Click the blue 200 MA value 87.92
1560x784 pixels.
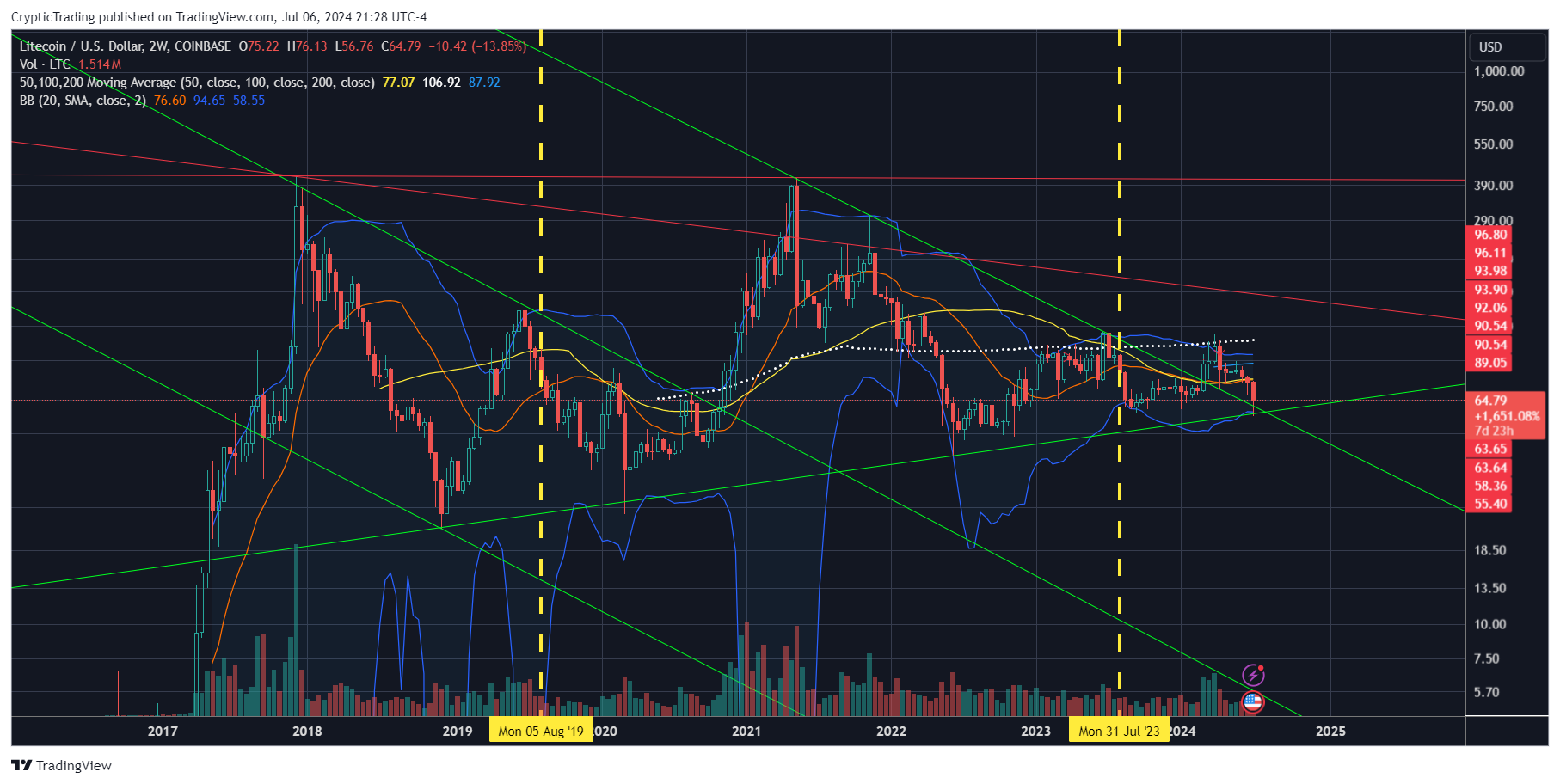(x=484, y=83)
